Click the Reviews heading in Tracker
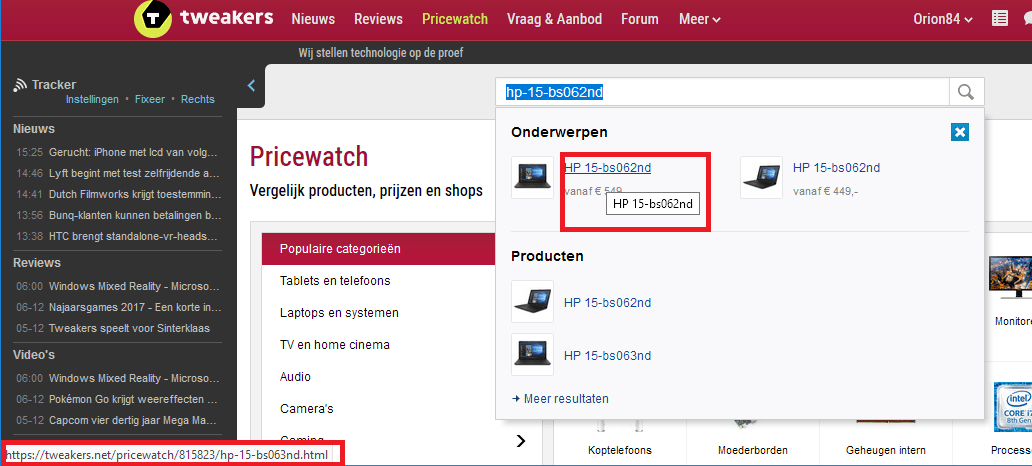Screen dimensions: 1032x466 coord(37,263)
